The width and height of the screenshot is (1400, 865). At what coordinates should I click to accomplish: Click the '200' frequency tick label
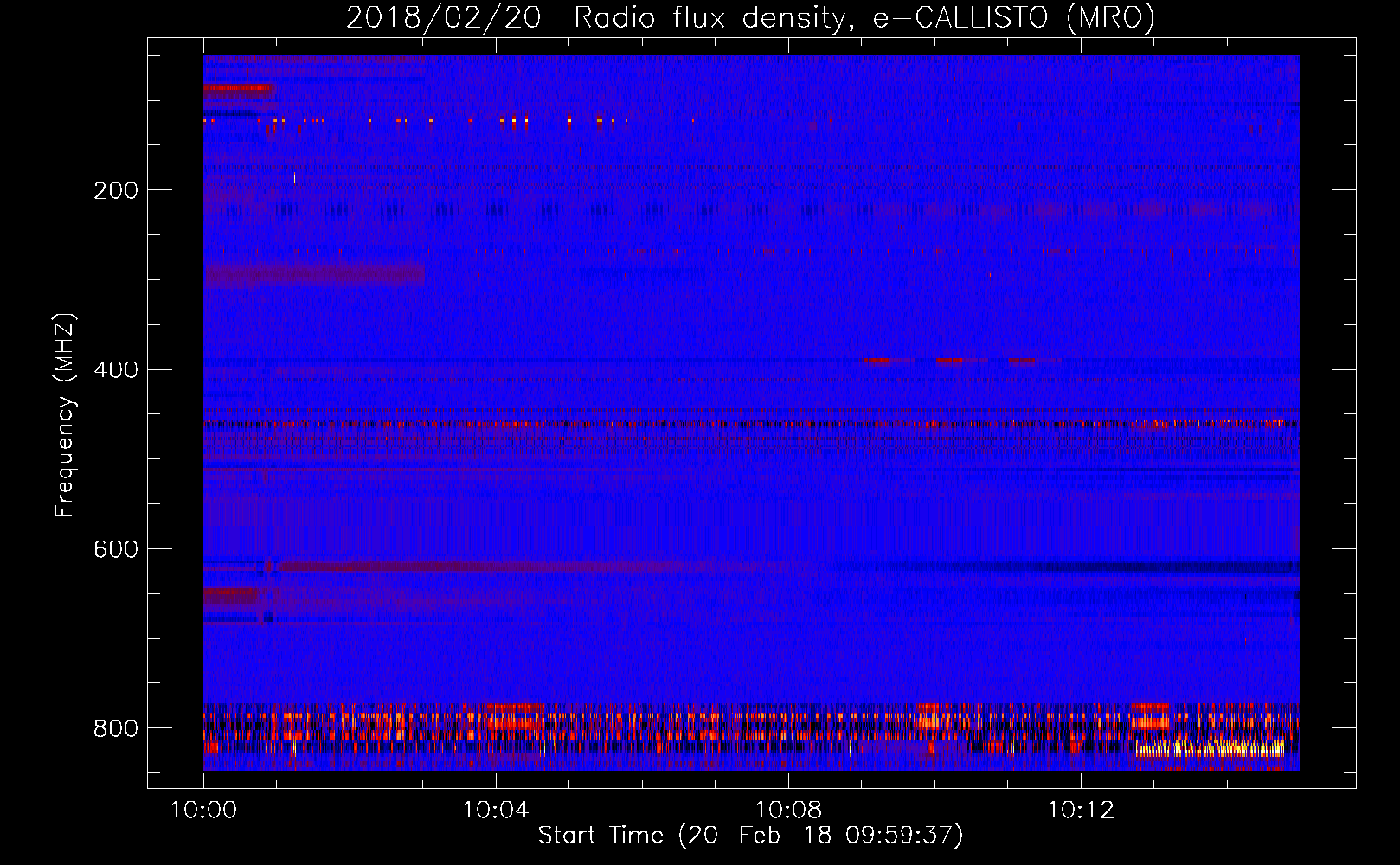(116, 190)
